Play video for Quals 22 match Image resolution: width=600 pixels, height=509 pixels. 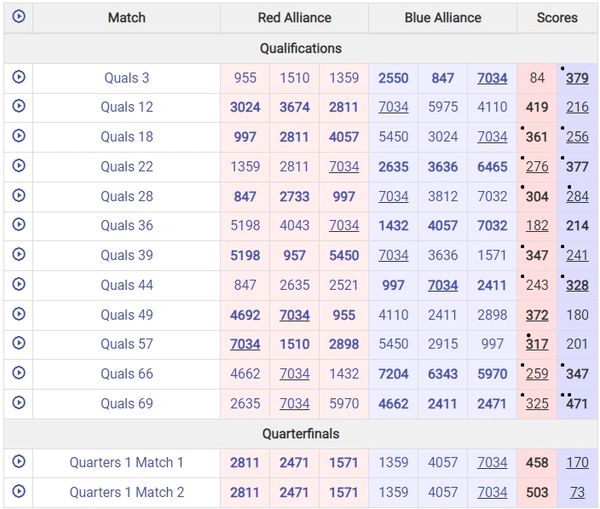[x=18, y=166]
